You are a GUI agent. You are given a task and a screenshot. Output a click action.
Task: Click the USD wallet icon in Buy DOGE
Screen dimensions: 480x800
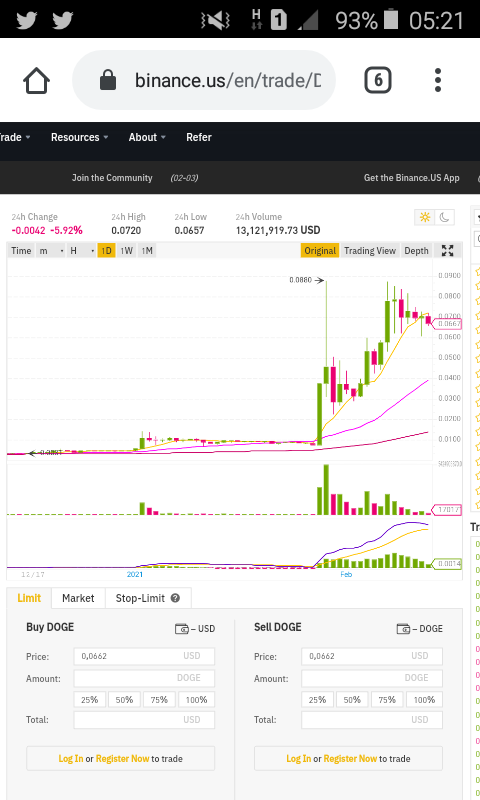pos(182,629)
